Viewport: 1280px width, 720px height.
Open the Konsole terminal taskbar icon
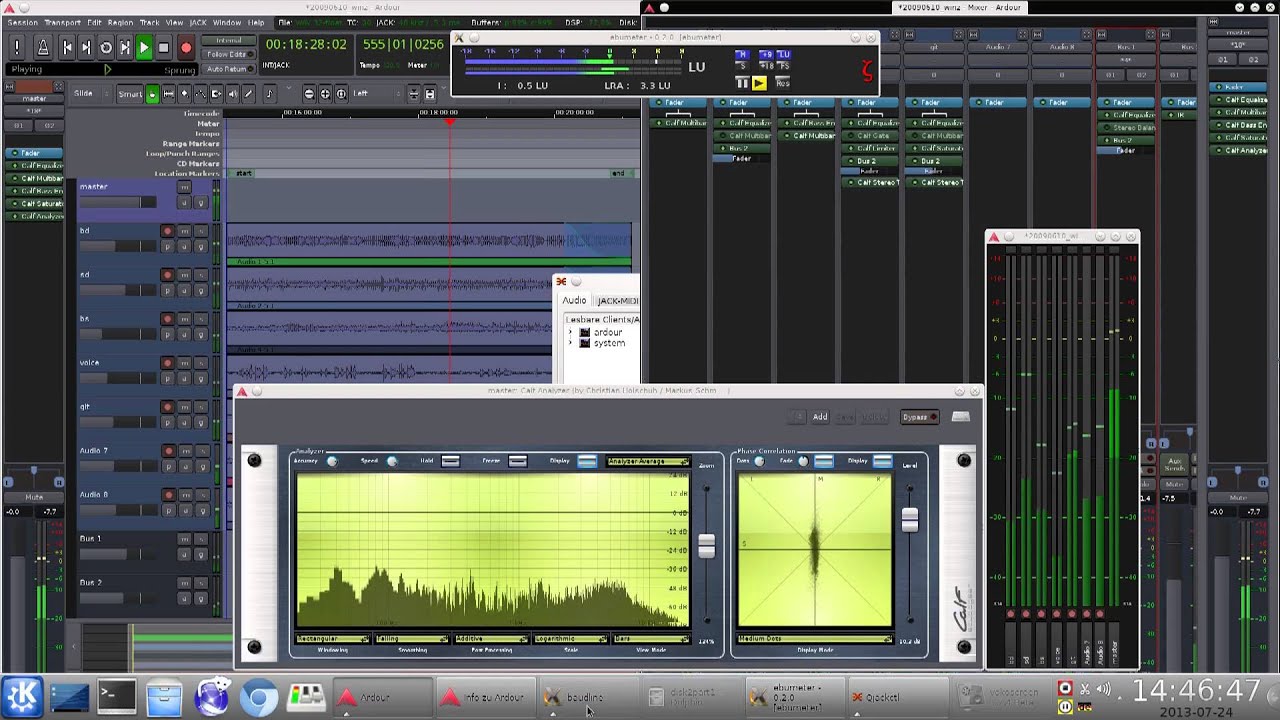click(x=116, y=697)
